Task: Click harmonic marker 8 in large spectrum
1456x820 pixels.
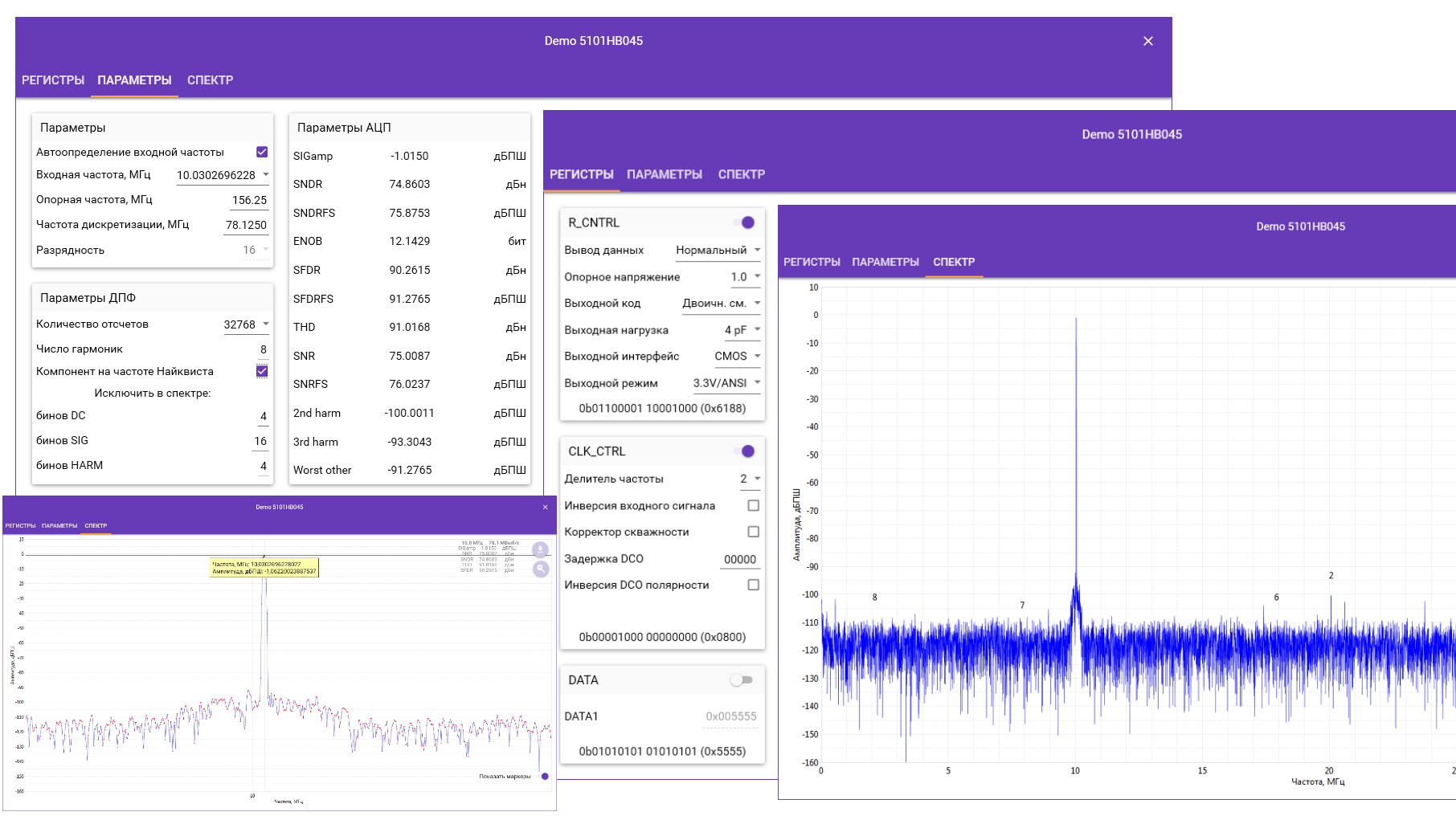Action: [x=874, y=598]
